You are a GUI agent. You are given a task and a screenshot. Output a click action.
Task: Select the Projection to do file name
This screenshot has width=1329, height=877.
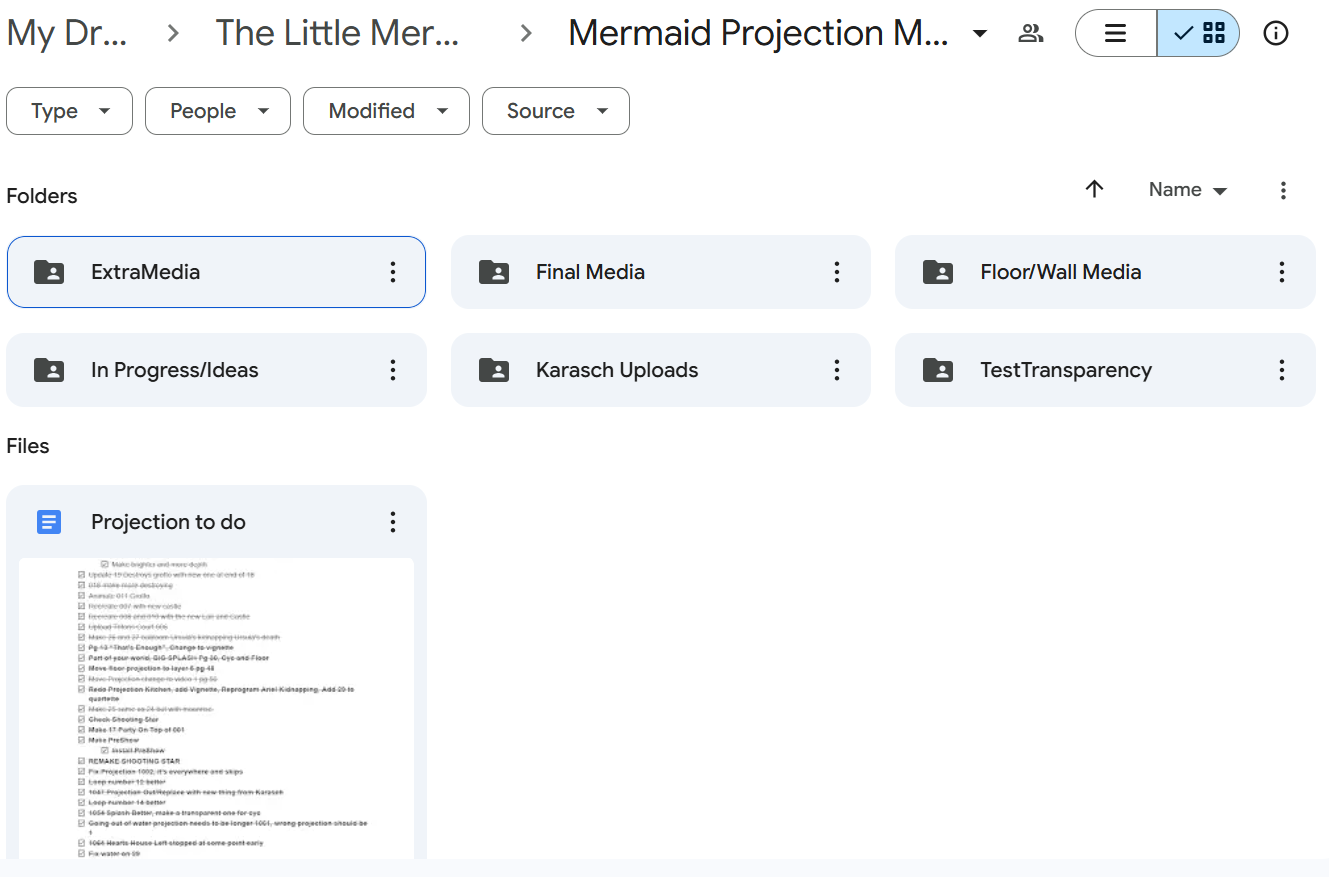168,522
